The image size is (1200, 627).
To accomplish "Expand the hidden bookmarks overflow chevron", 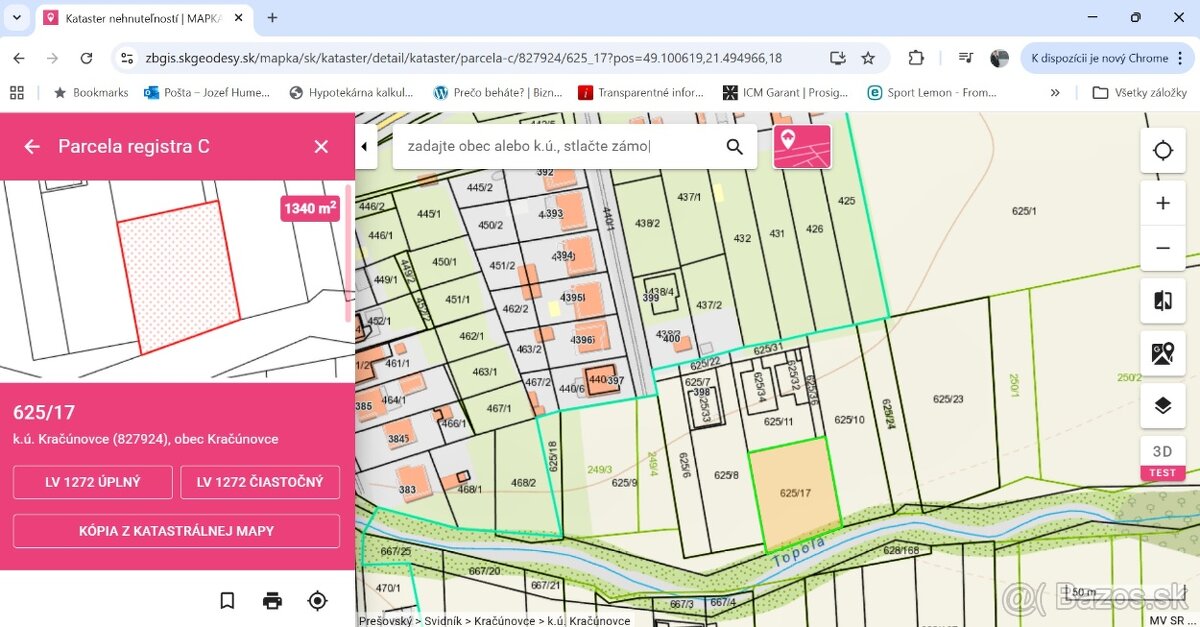I will point(1054,92).
